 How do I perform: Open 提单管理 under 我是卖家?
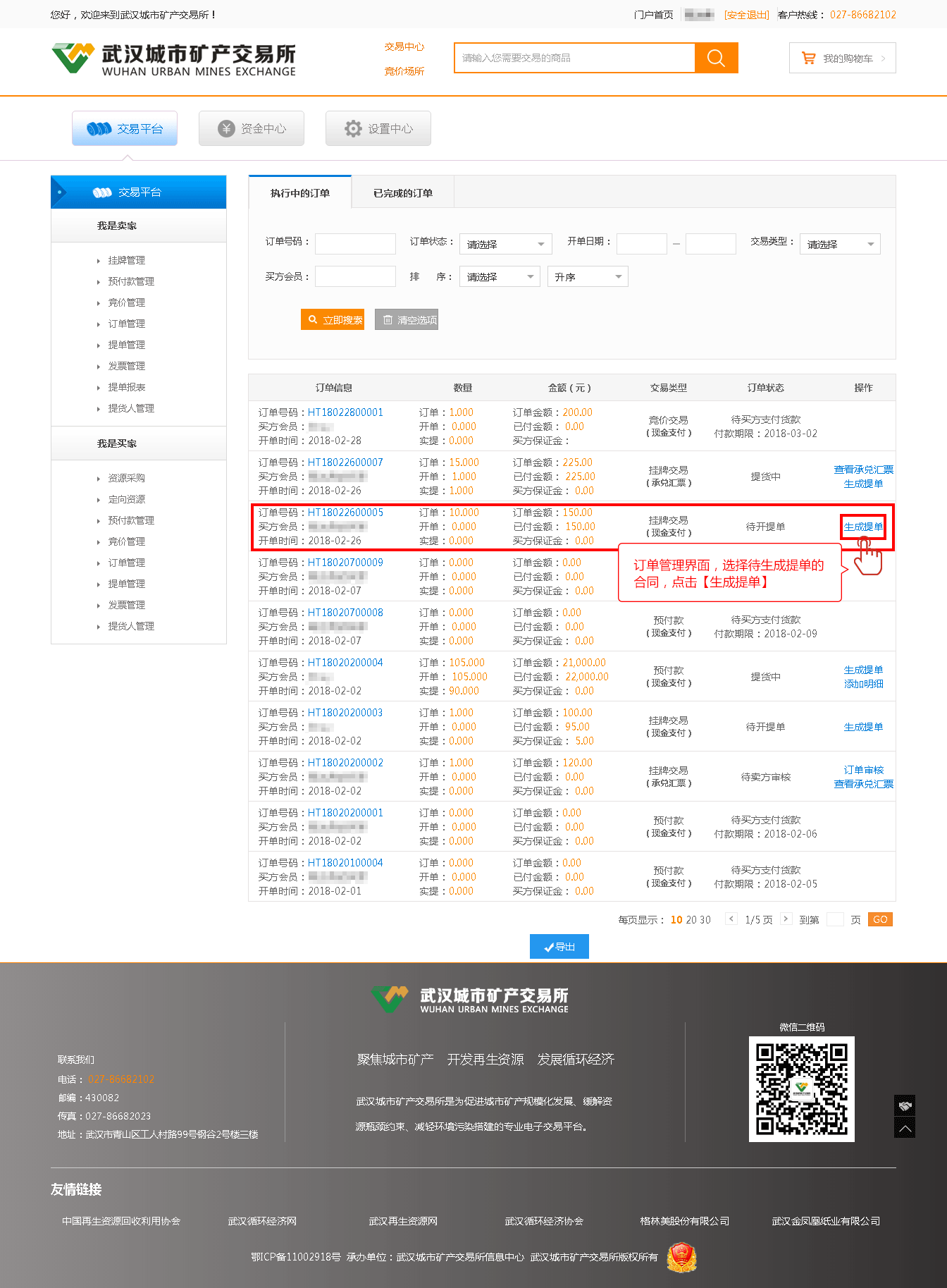click(126, 345)
